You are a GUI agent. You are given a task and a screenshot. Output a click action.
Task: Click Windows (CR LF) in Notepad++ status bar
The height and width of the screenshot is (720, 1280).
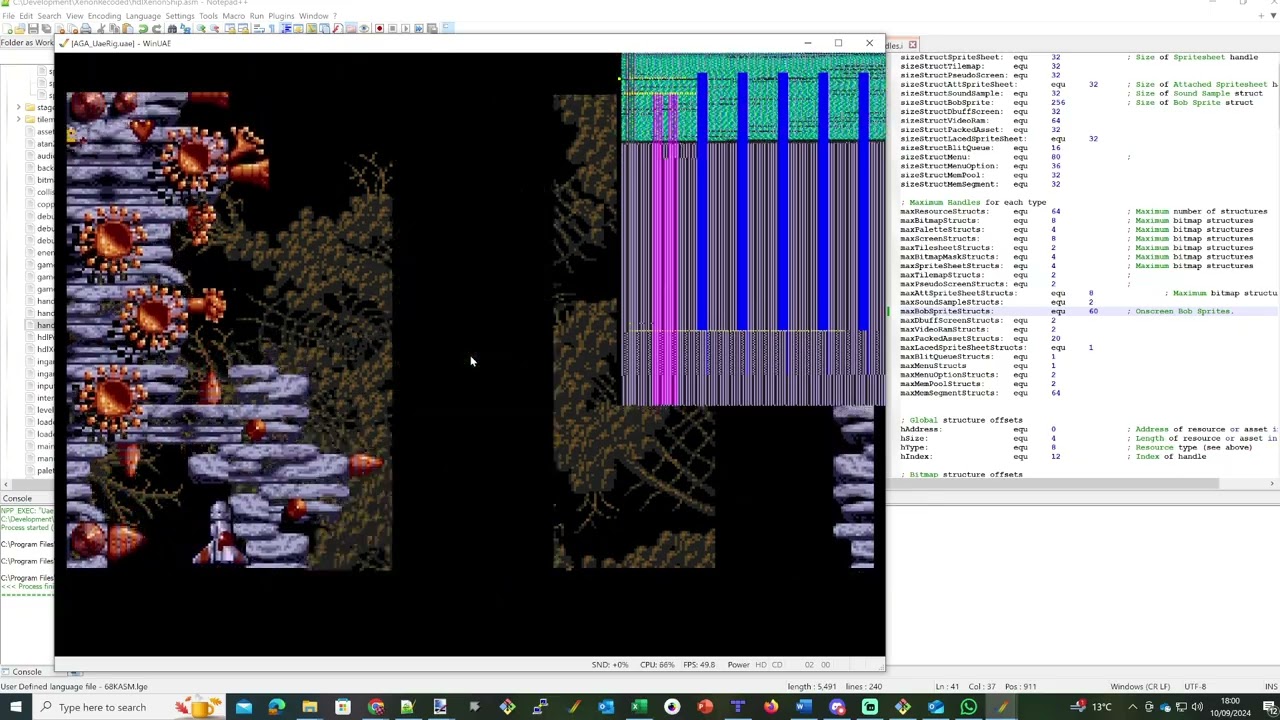[x=1140, y=687]
